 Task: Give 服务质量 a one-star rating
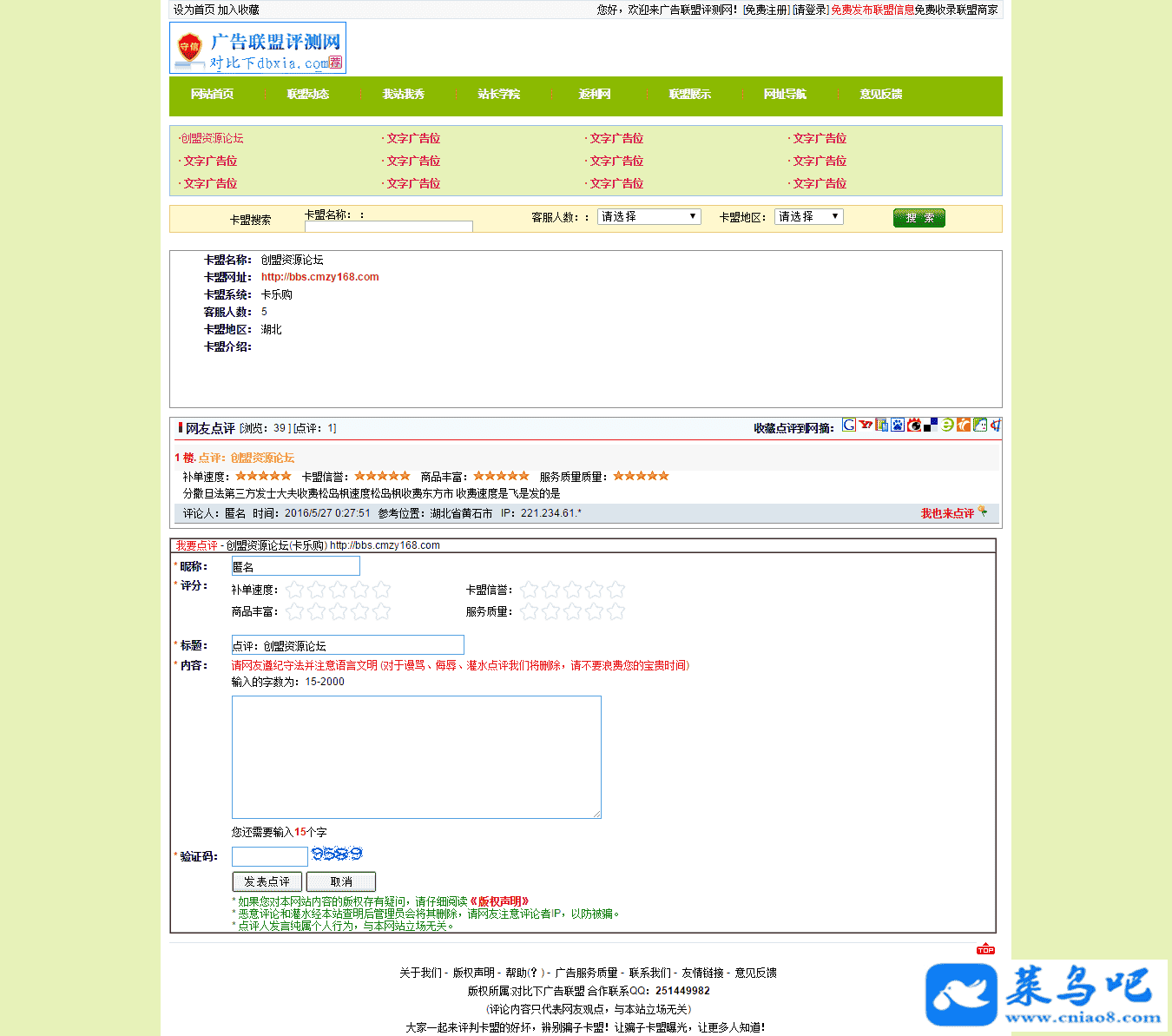coord(530,611)
